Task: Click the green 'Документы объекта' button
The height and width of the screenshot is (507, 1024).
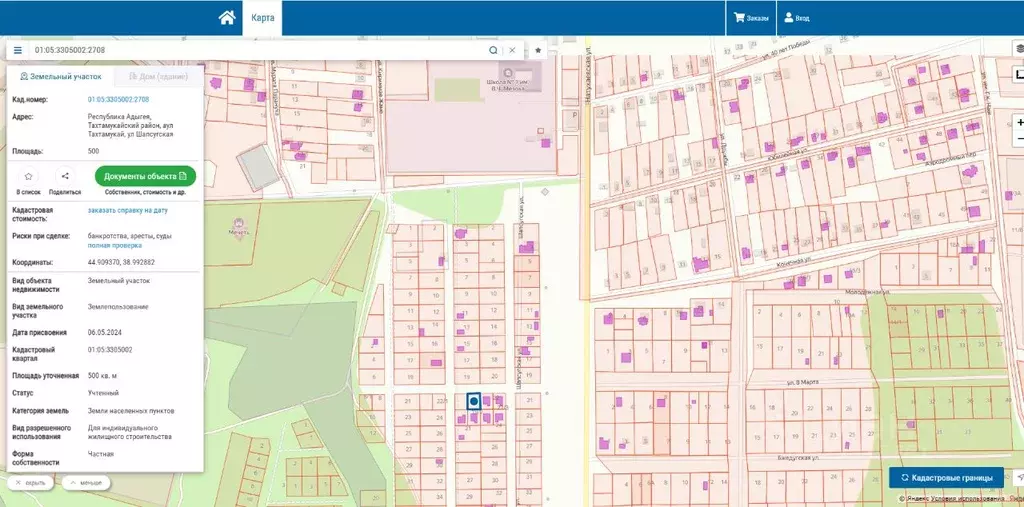Action: click(146, 176)
